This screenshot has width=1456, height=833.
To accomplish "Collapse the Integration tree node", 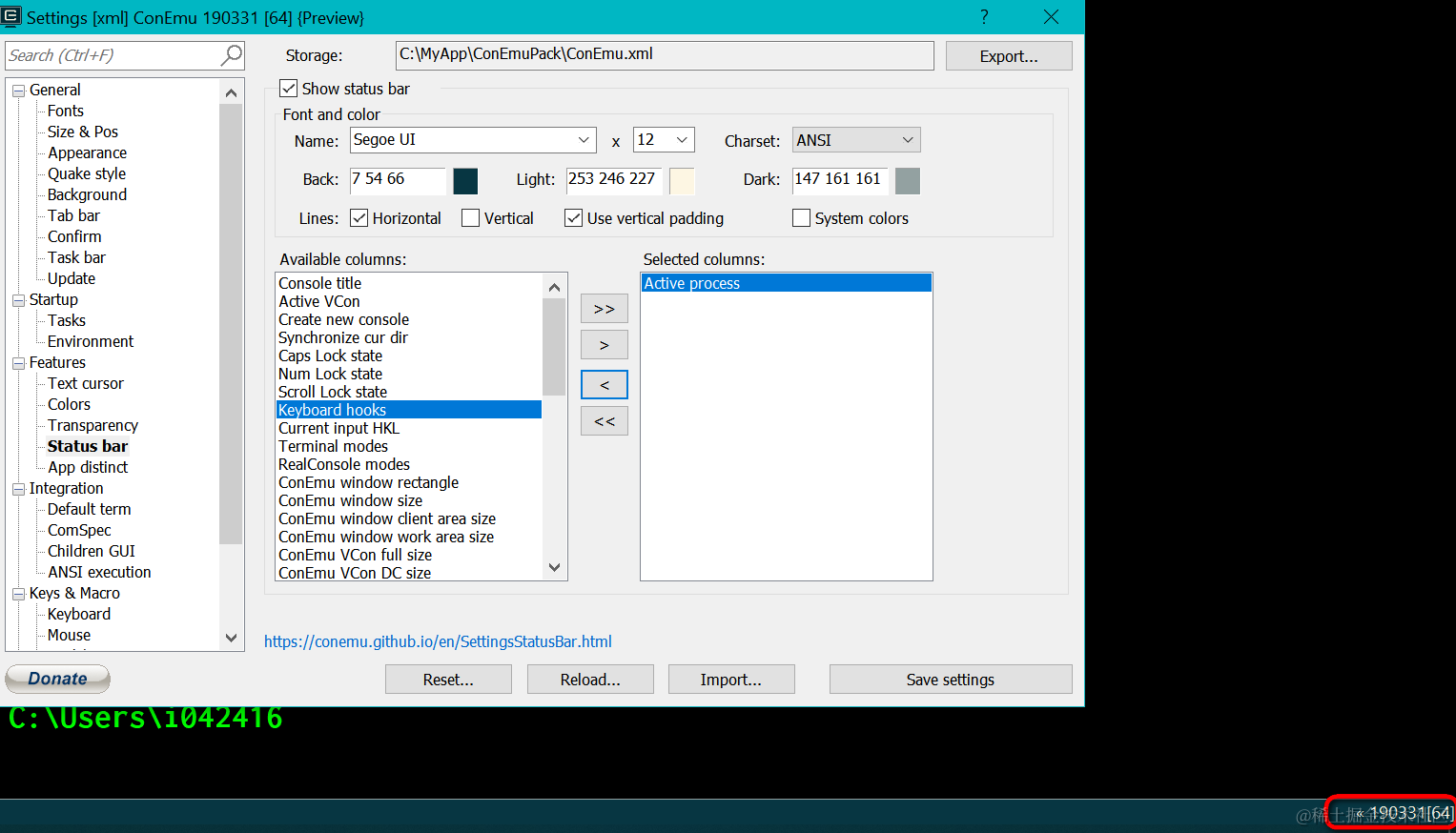I will pos(18,489).
